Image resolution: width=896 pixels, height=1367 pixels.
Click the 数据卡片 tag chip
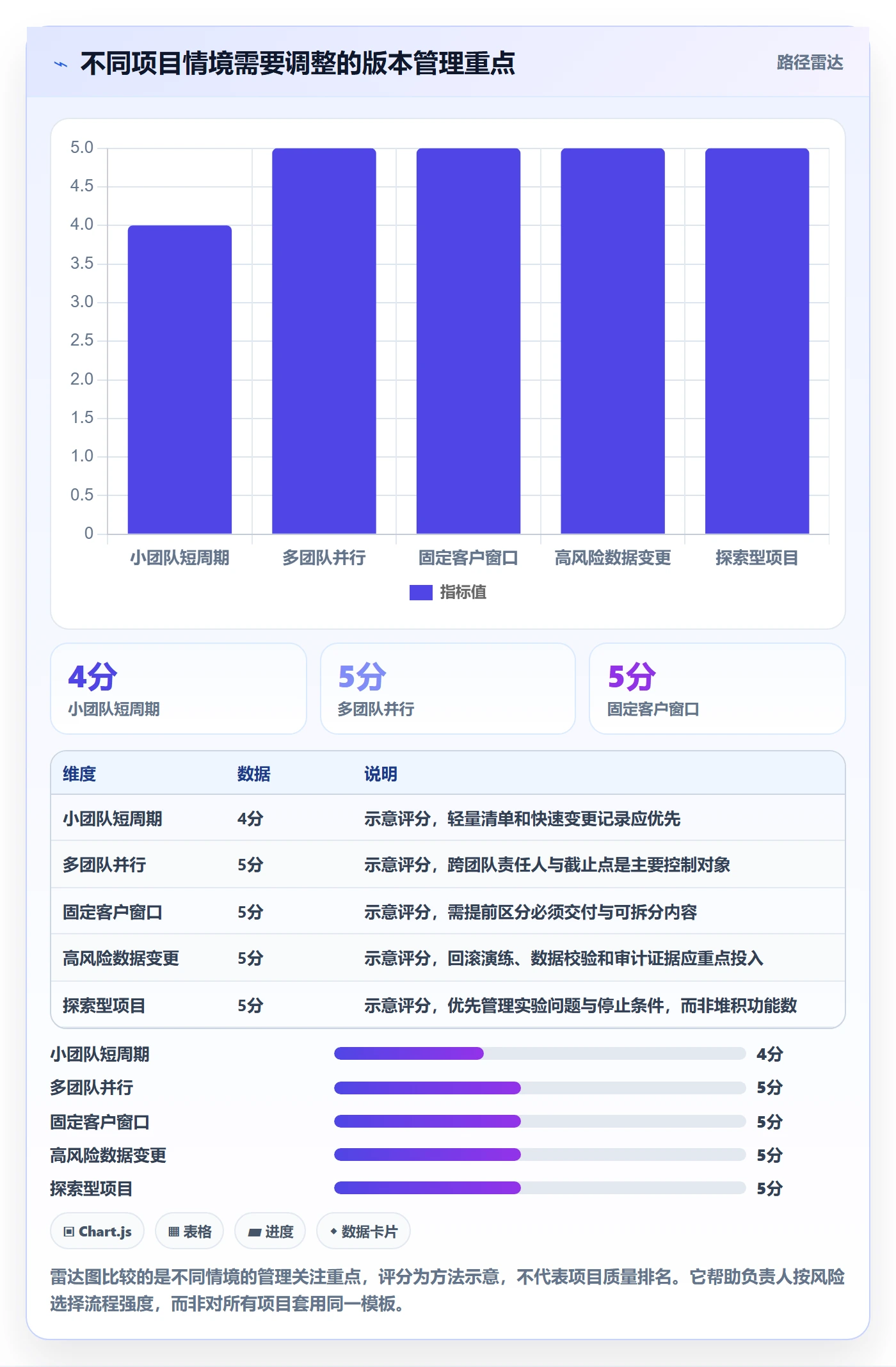pos(364,1231)
